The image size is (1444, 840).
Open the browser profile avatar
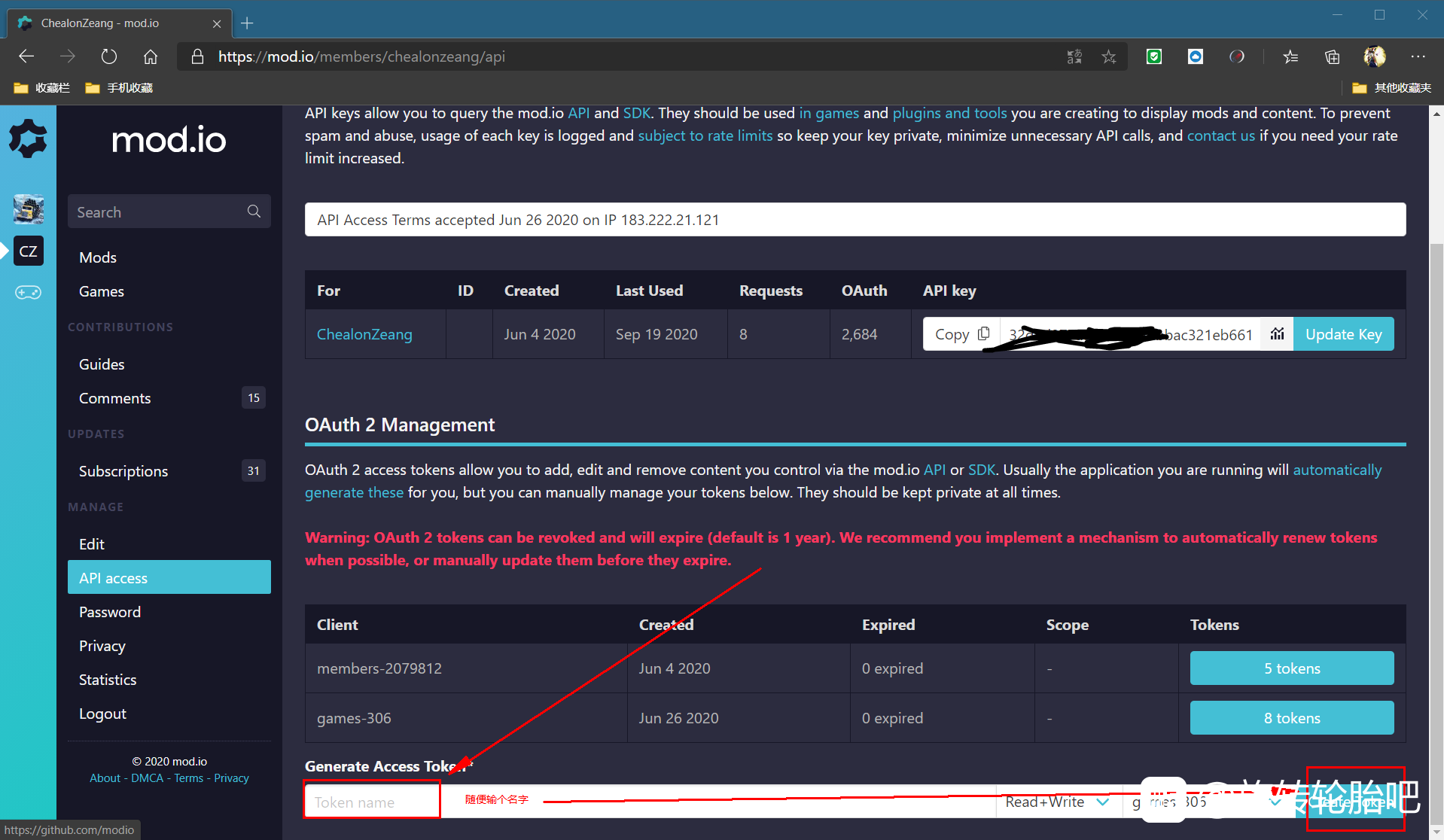point(1375,56)
